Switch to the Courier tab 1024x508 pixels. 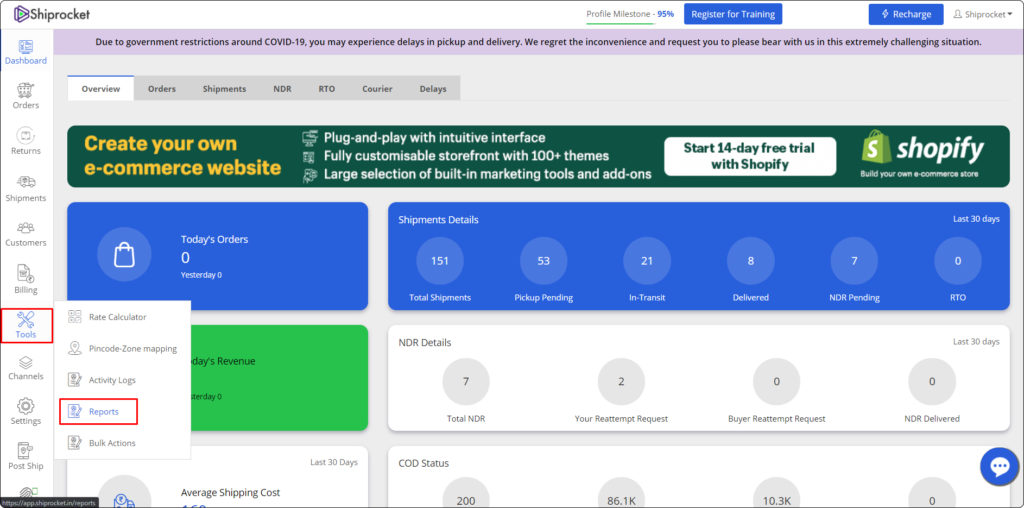coord(377,89)
